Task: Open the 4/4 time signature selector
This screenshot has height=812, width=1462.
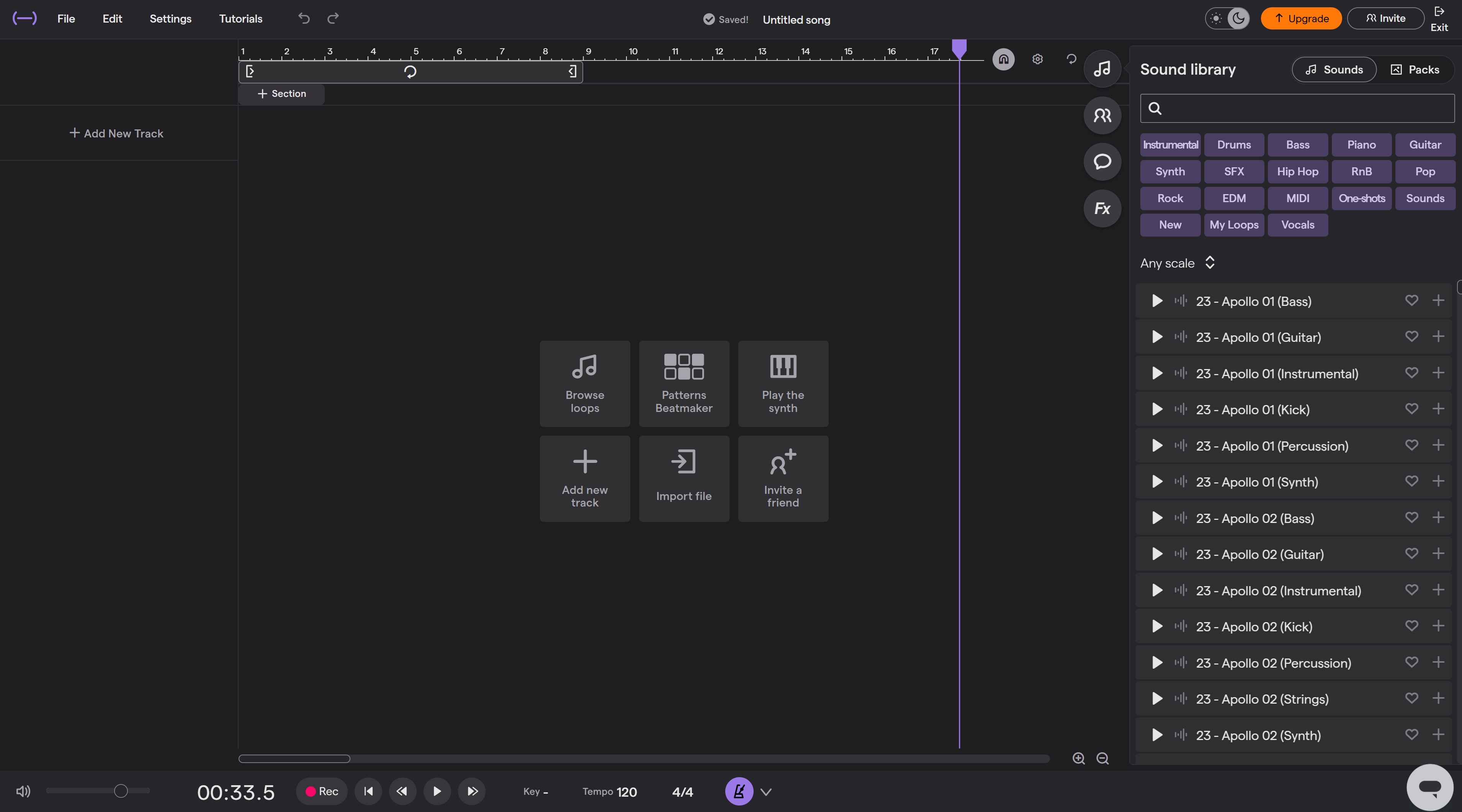Action: click(x=683, y=792)
